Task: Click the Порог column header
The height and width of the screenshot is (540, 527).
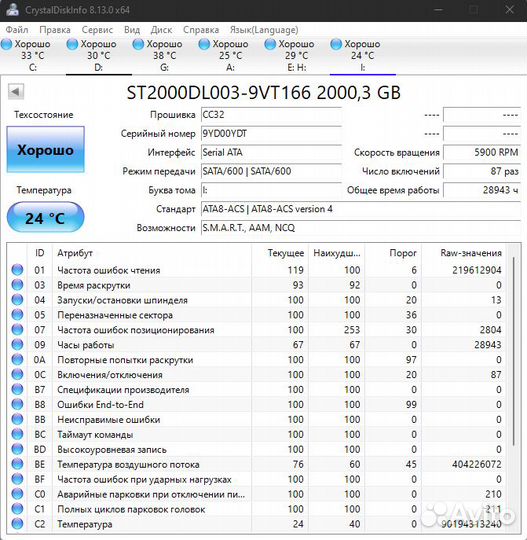Action: pyautogui.click(x=393, y=253)
